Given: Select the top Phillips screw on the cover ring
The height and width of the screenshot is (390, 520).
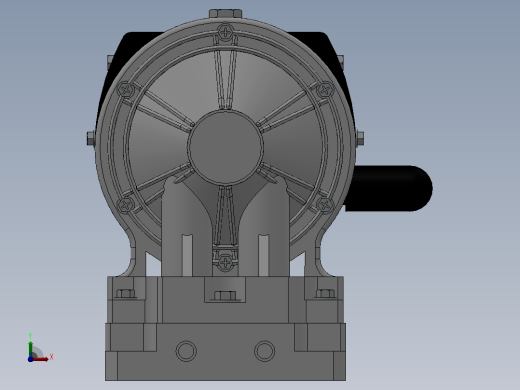Looking at the screenshot, I should (225, 33).
